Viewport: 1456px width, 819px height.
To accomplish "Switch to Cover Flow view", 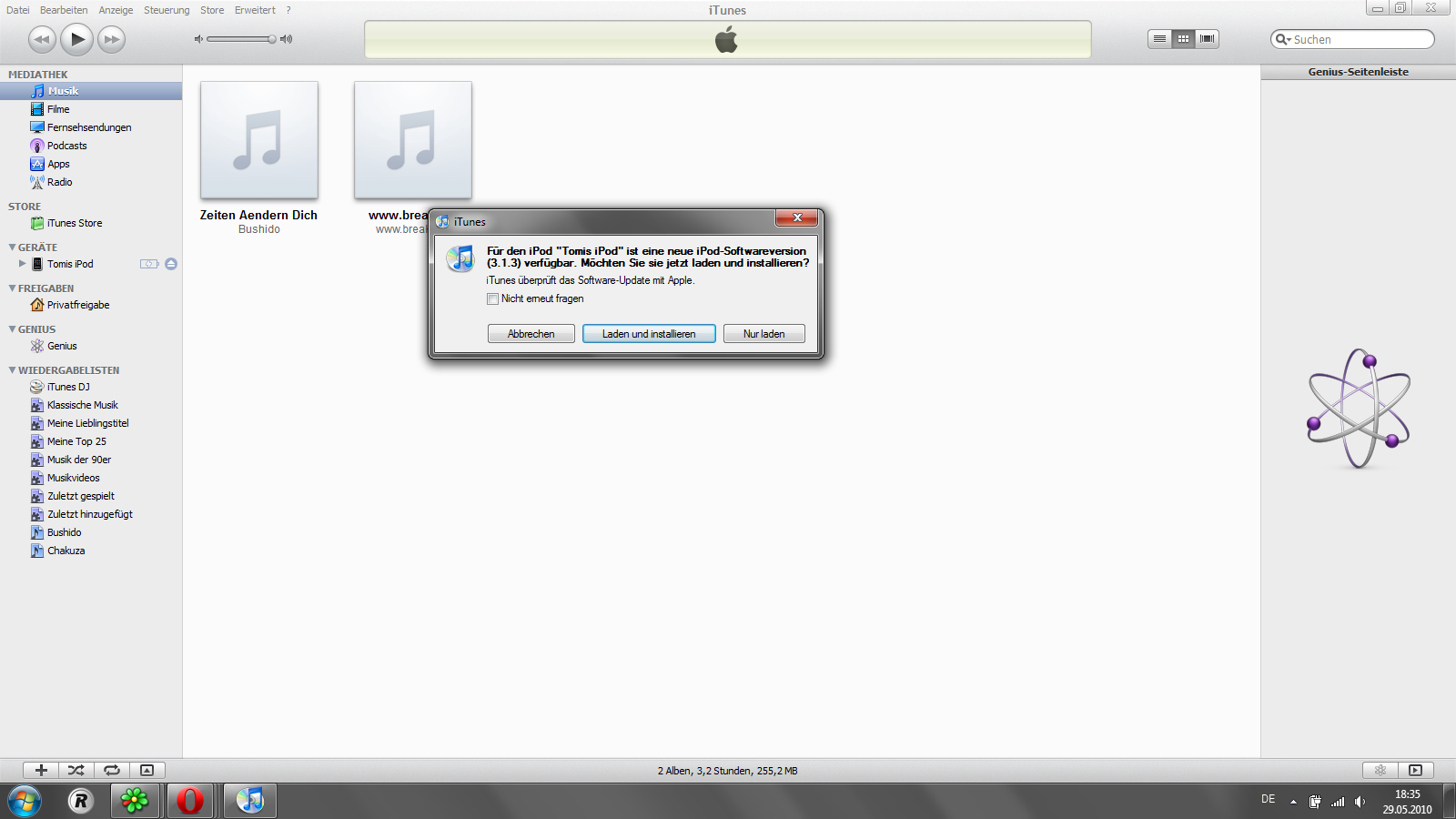I will click(x=1207, y=38).
